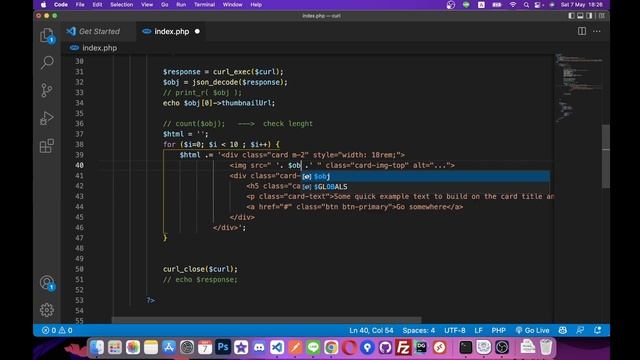
Task: Open the Explorer view in activity bar
Action: 47,35
